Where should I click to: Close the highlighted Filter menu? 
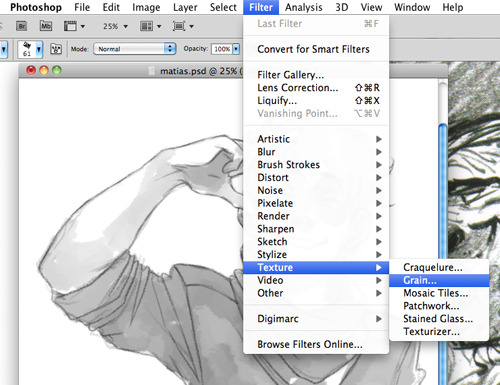(261, 7)
